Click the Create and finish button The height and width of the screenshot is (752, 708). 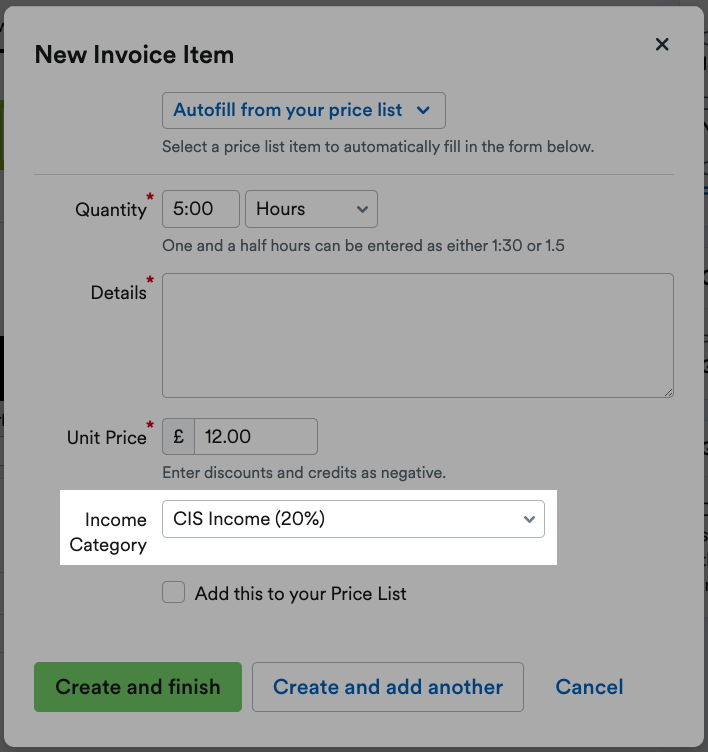pyautogui.click(x=138, y=687)
